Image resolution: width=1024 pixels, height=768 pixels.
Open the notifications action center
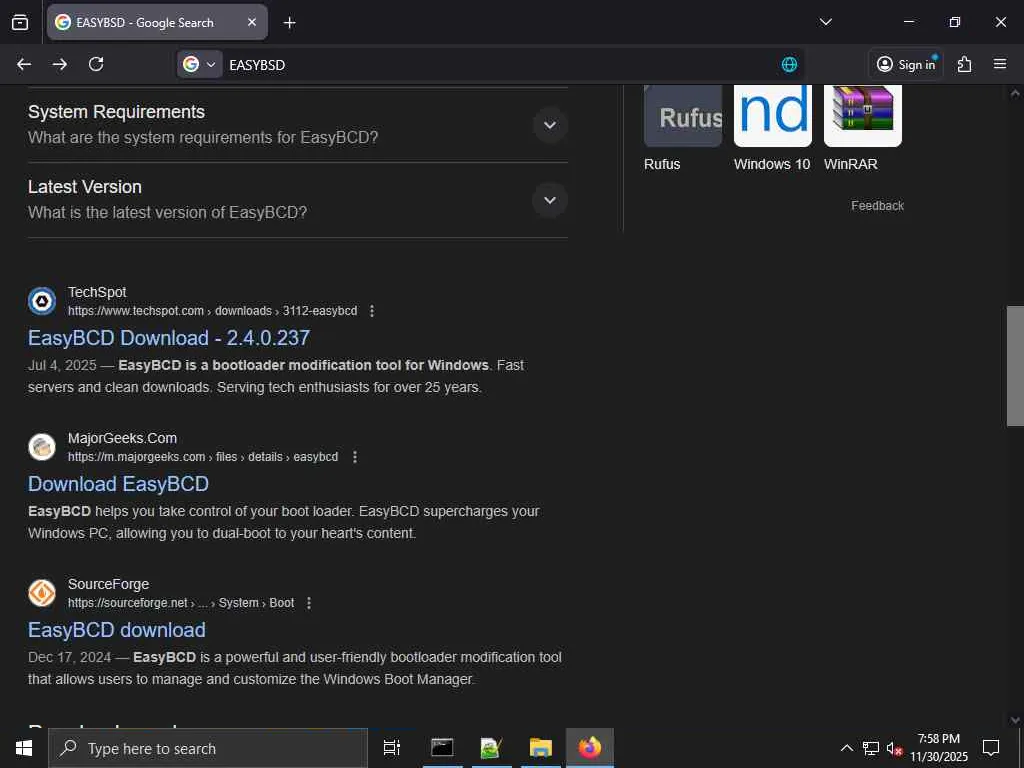click(x=991, y=748)
